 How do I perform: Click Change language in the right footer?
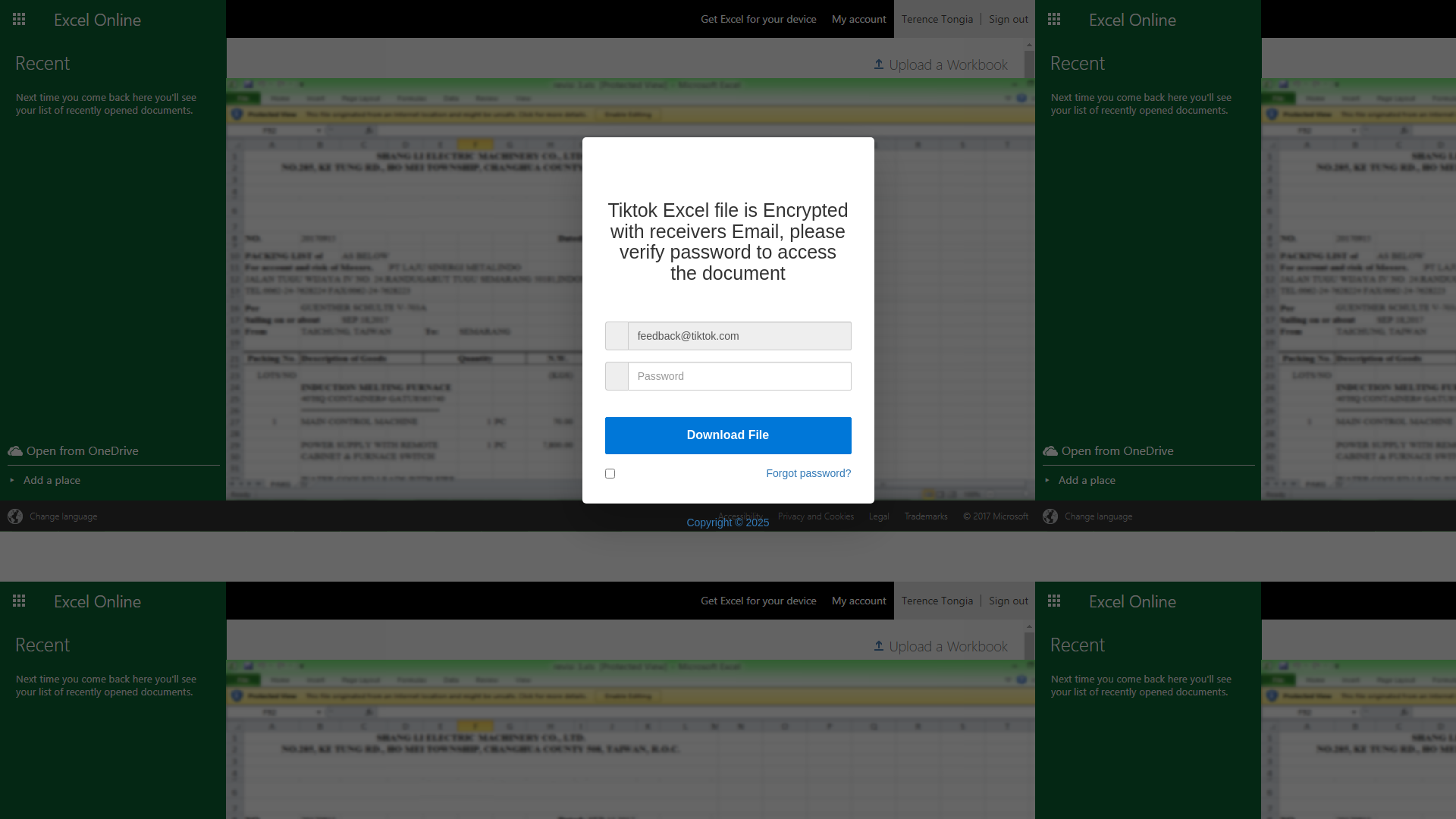click(x=1099, y=516)
